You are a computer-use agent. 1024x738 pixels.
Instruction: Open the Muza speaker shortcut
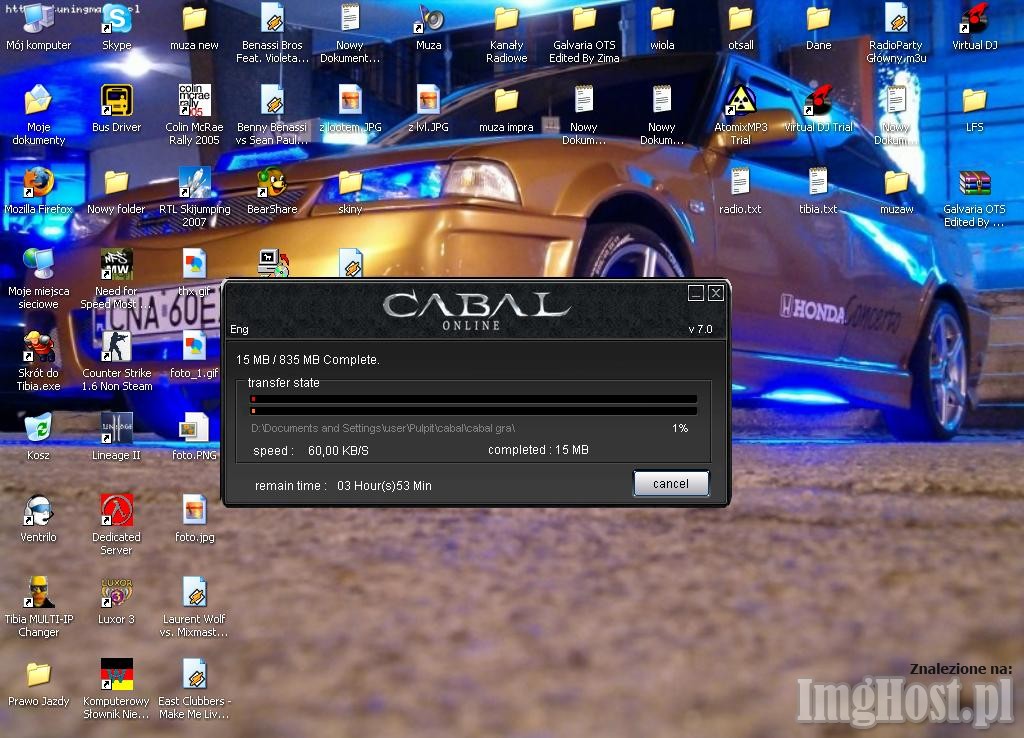(x=428, y=20)
